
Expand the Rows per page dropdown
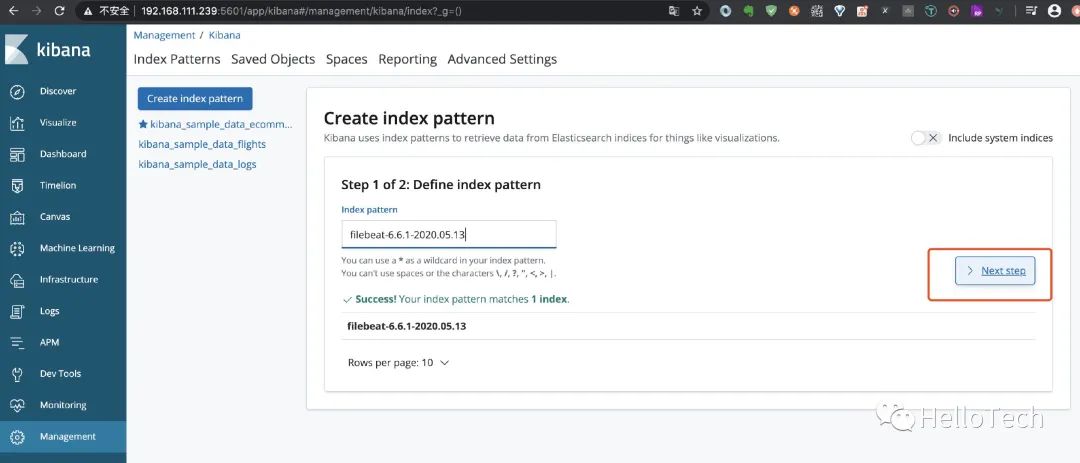[x=398, y=363]
